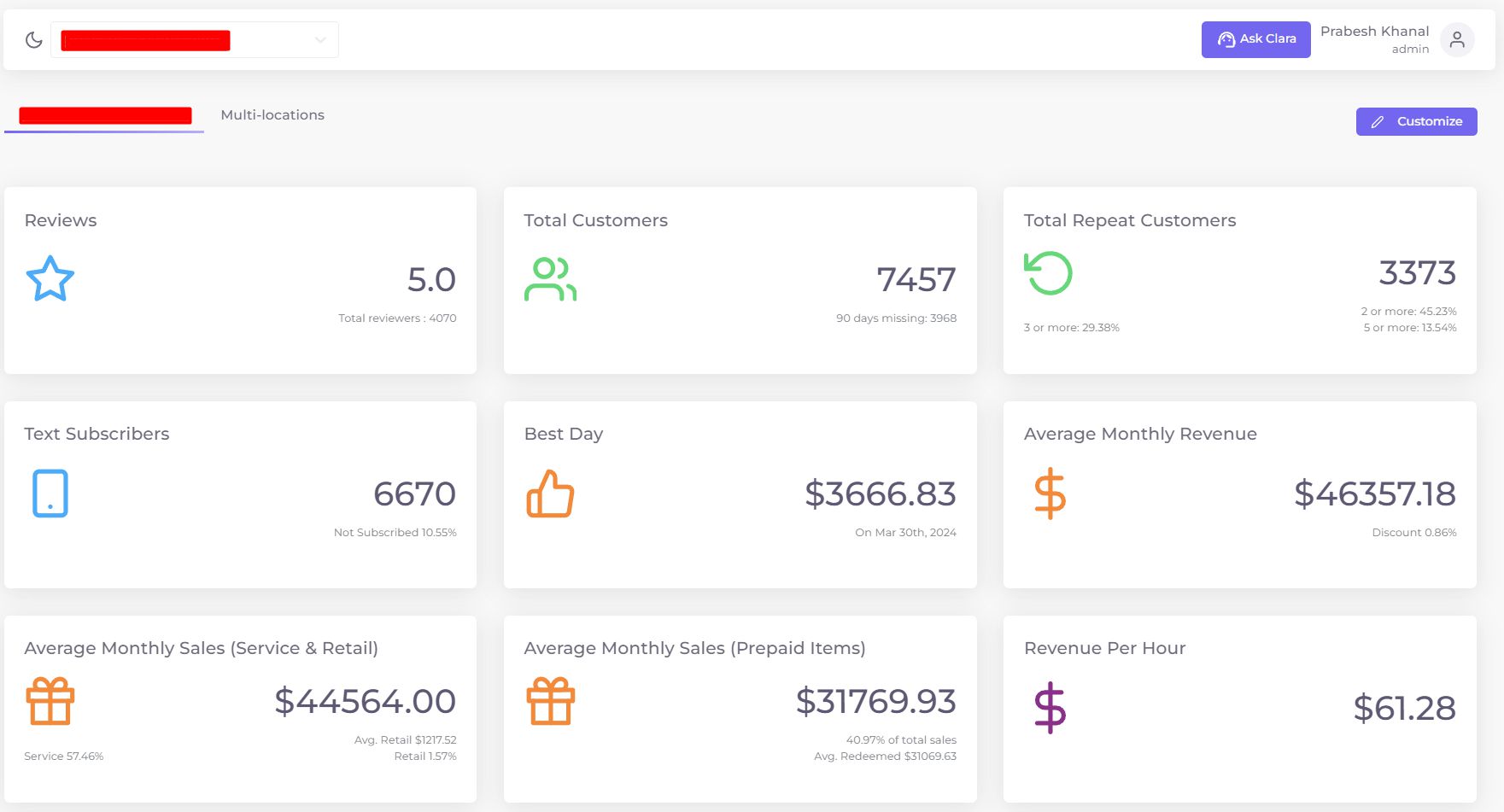Select the thumbs-up icon on Best Day card
Image resolution: width=1504 pixels, height=812 pixels.
551,494
